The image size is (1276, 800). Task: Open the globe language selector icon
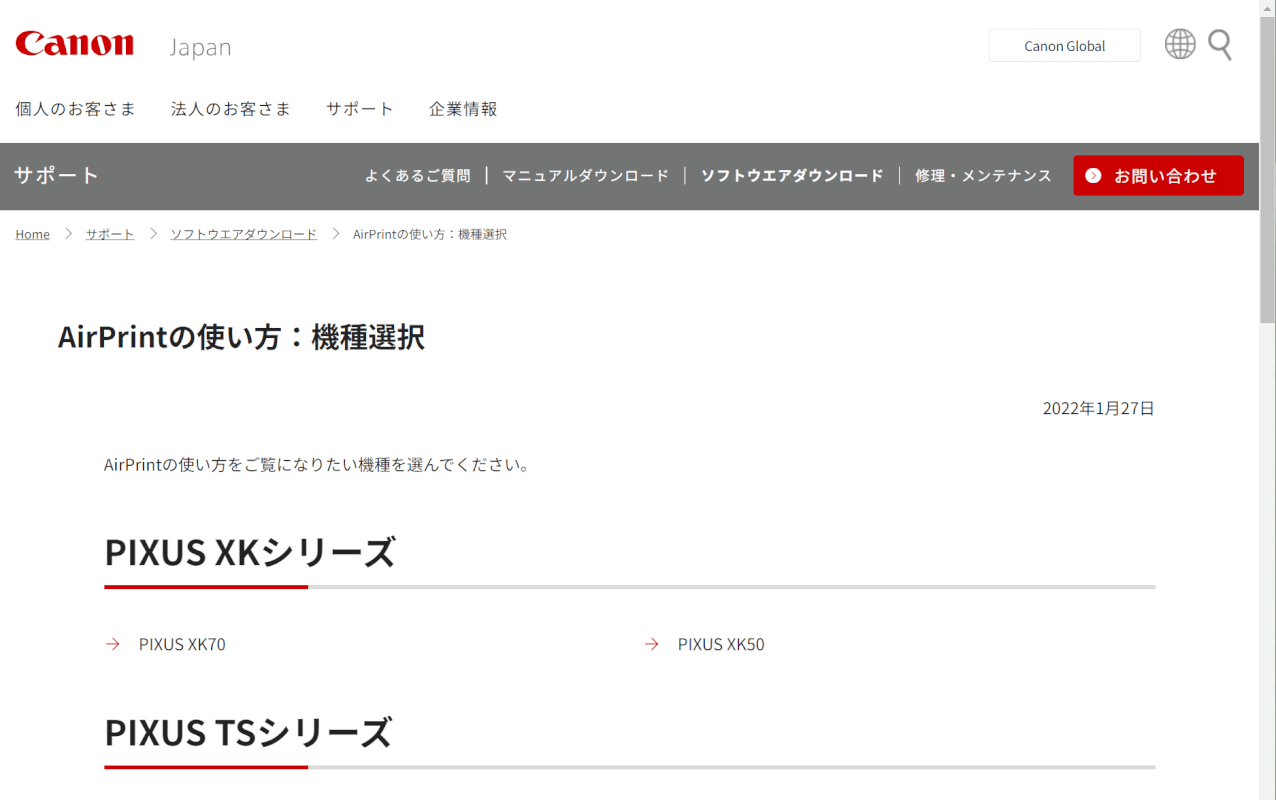pyautogui.click(x=1180, y=44)
